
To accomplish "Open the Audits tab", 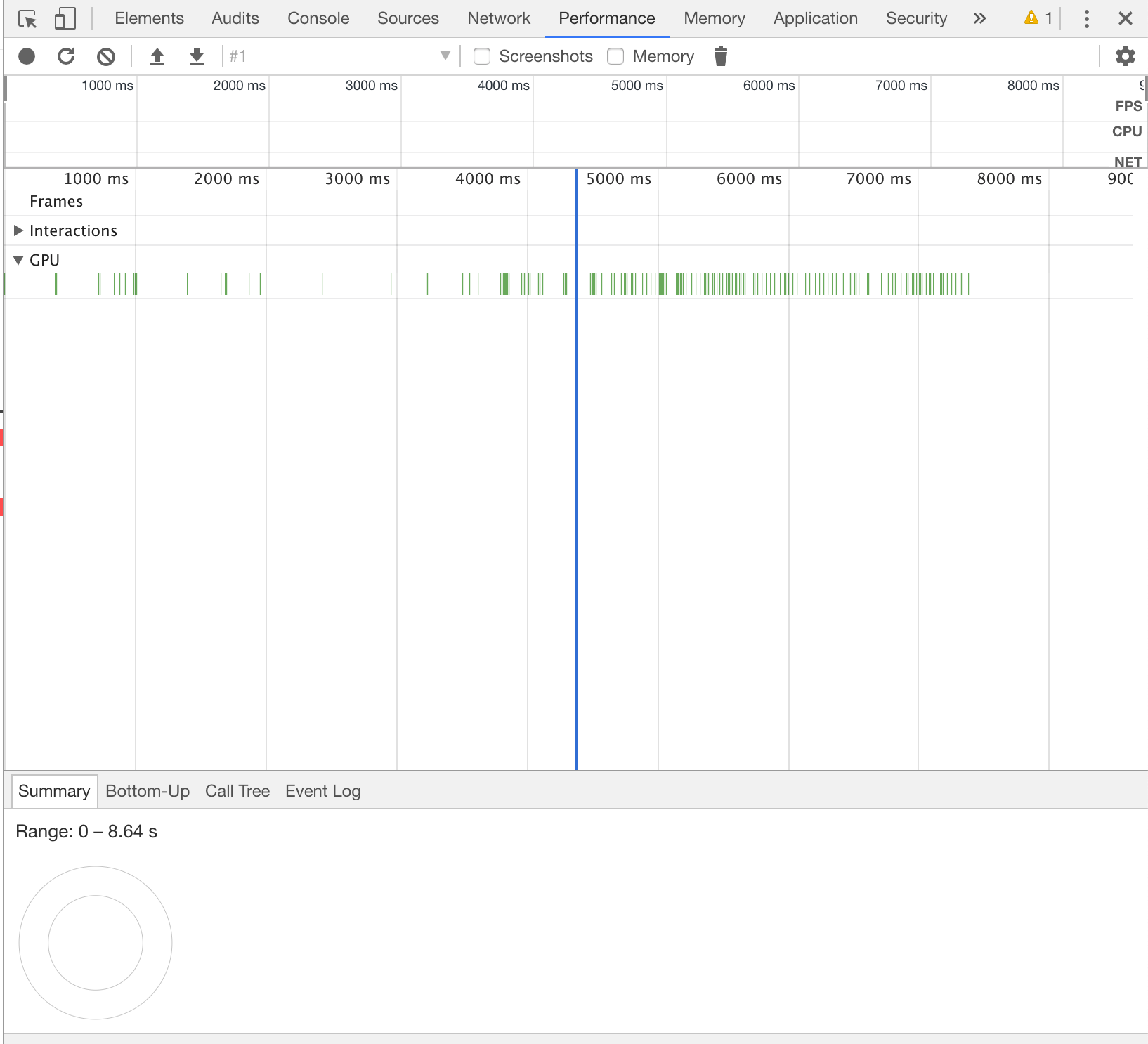I will click(235, 18).
